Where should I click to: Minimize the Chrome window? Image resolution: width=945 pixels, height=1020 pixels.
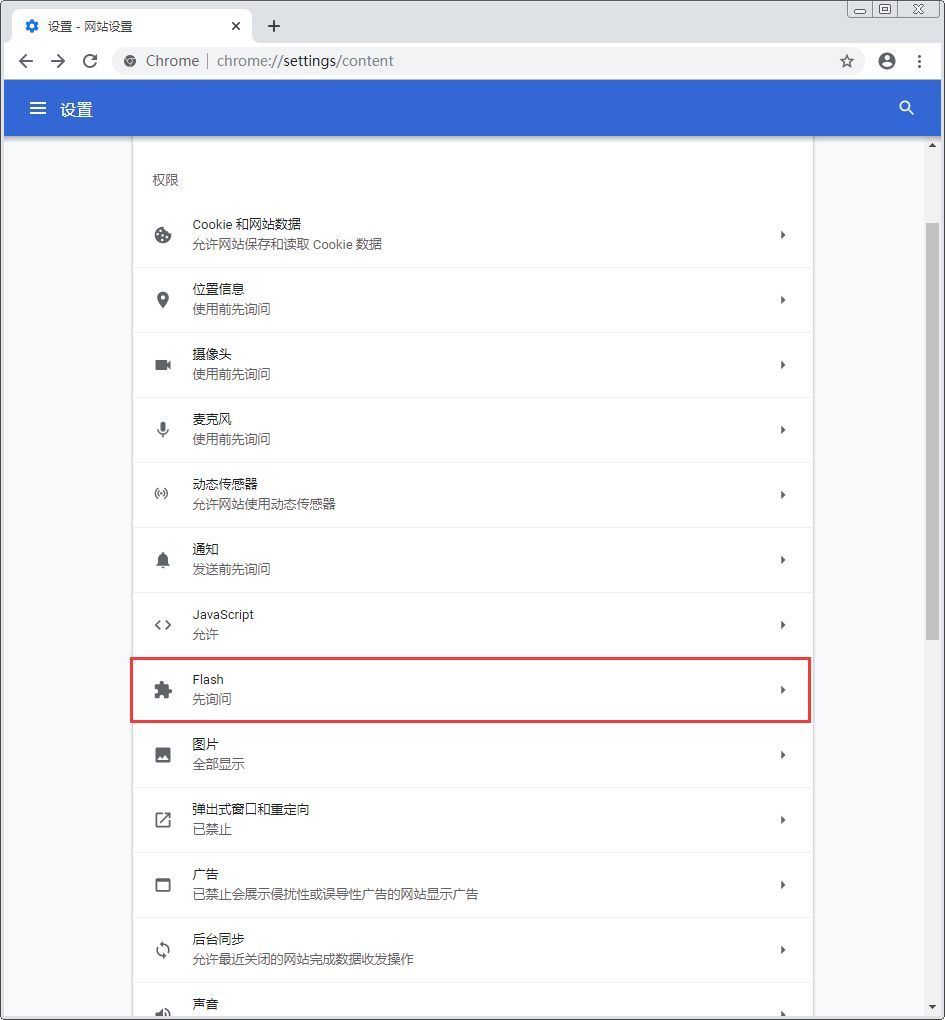859,10
